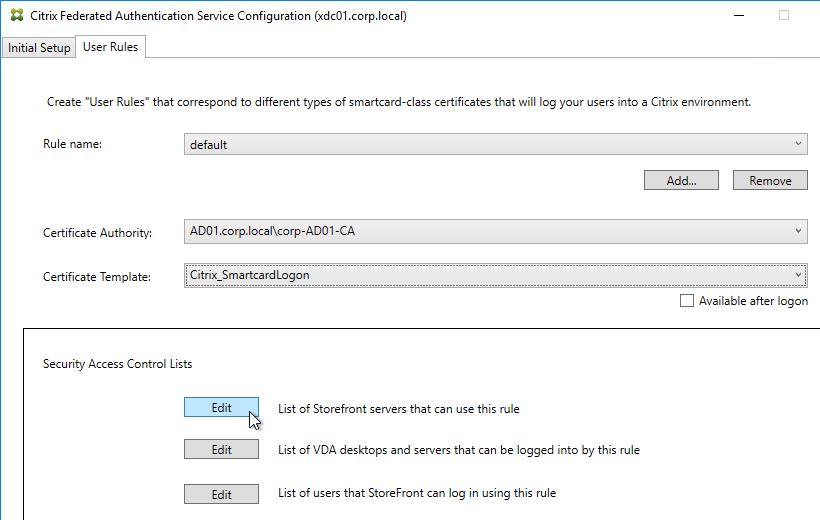Click the Security Access Control Lists heading
The width and height of the screenshot is (820, 520).
[x=118, y=364]
